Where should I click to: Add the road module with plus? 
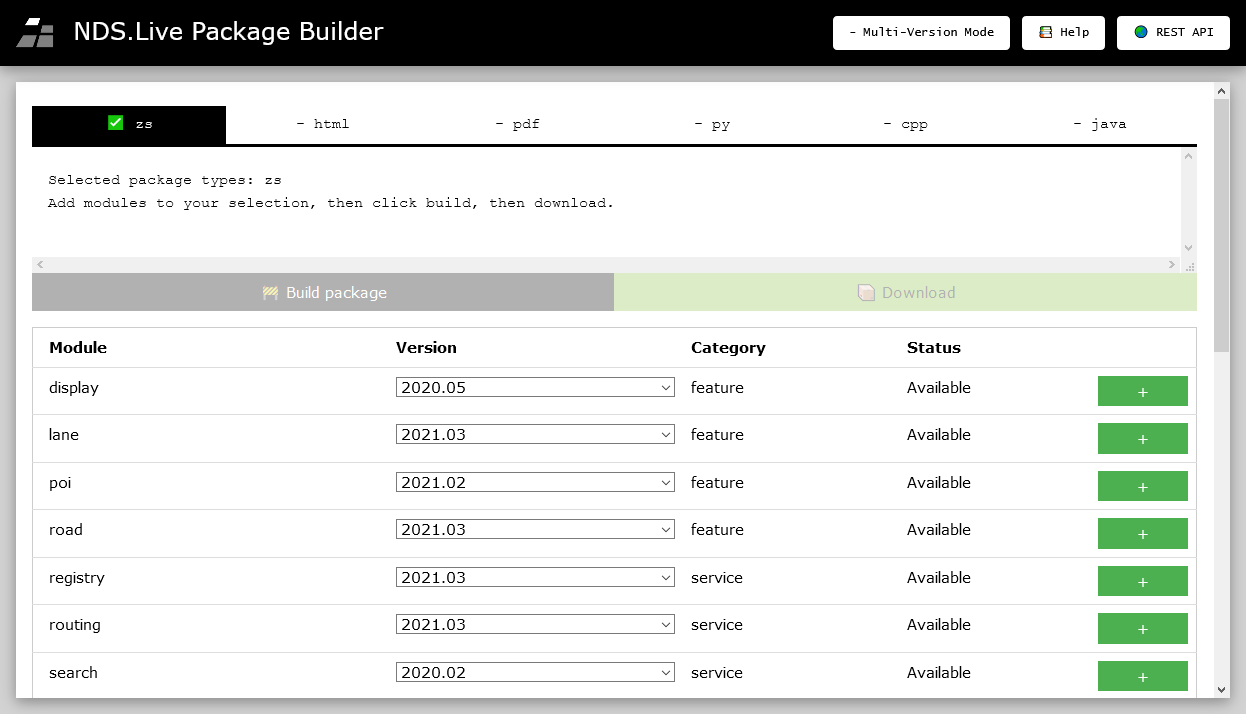click(1143, 533)
